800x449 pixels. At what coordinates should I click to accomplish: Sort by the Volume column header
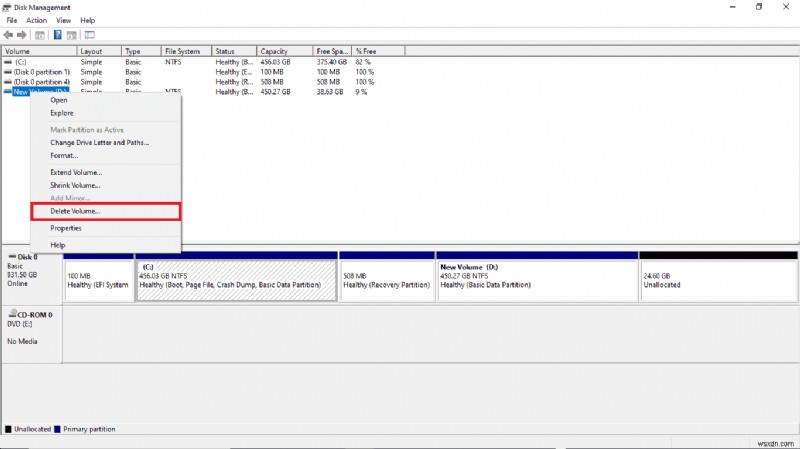click(x=39, y=51)
